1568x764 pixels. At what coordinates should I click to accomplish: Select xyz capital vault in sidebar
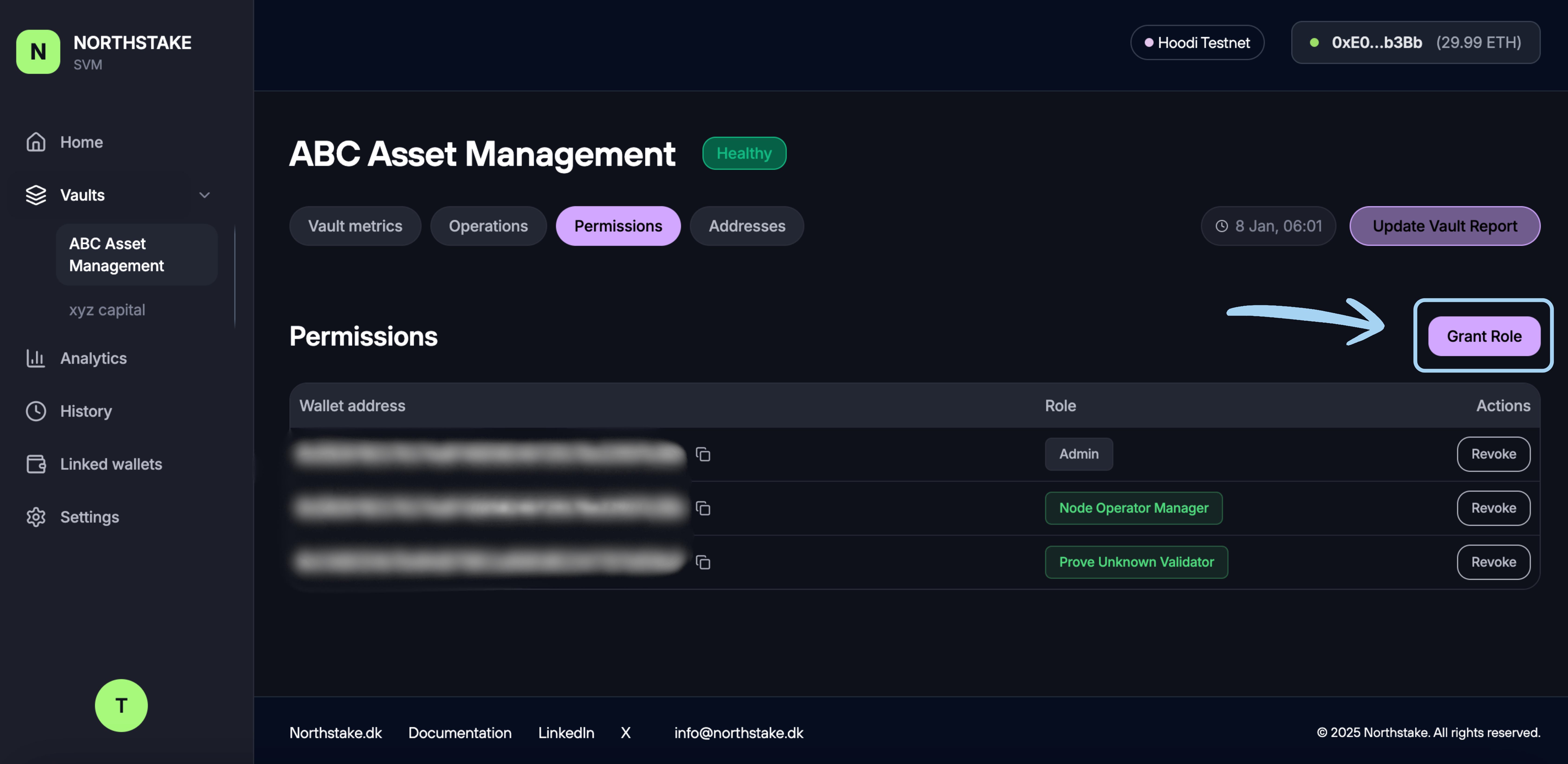click(107, 310)
